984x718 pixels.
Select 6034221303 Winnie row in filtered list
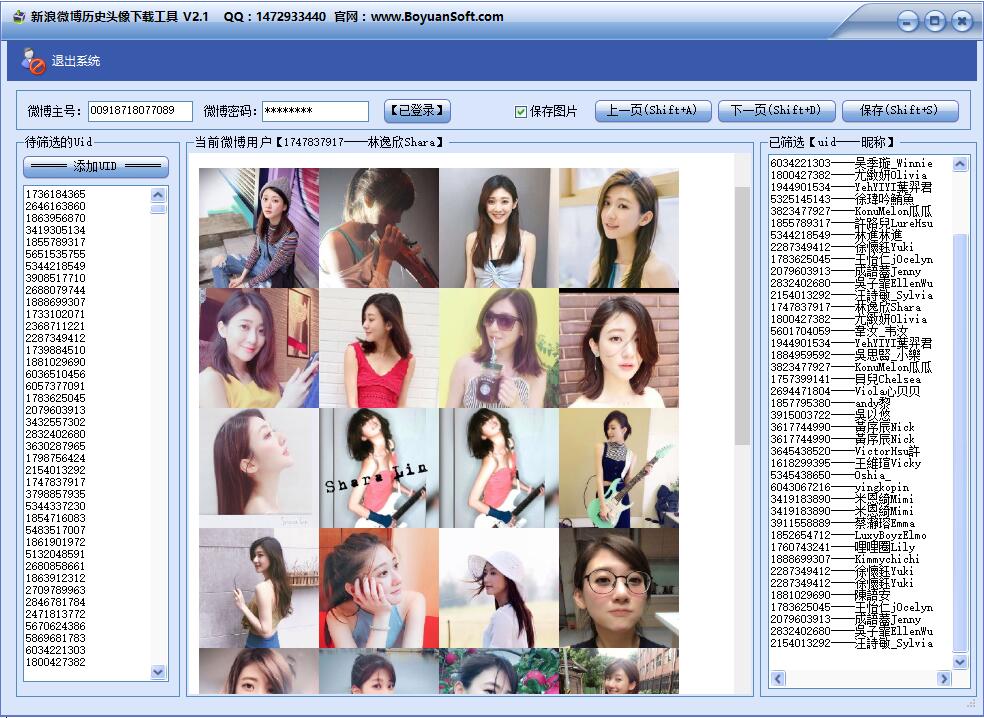click(x=852, y=163)
